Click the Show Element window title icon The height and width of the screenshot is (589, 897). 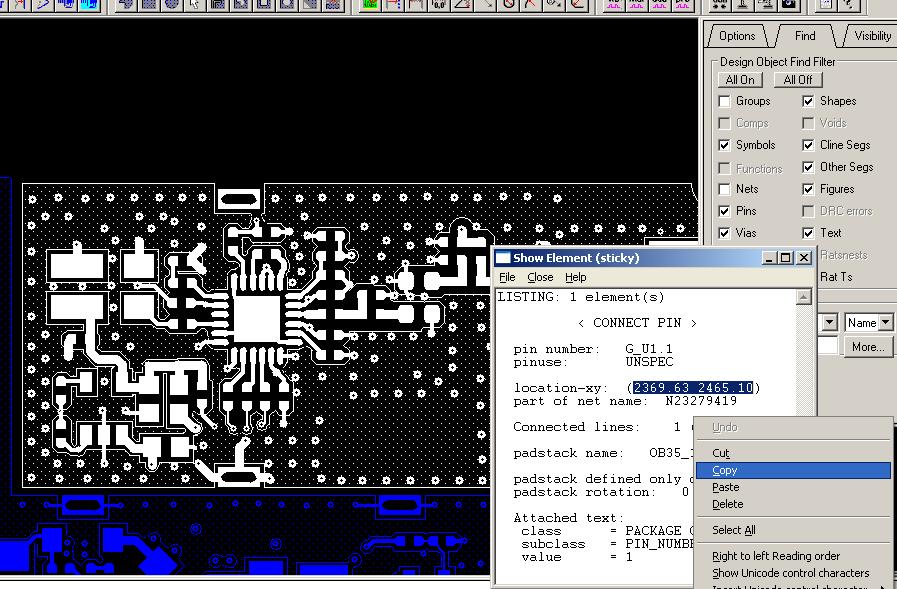tap(504, 258)
